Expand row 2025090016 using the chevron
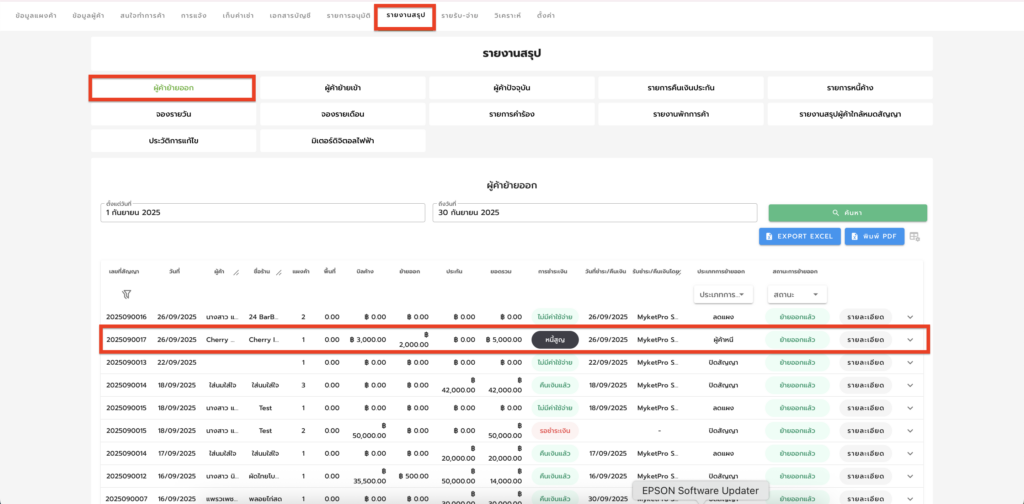 click(910, 317)
